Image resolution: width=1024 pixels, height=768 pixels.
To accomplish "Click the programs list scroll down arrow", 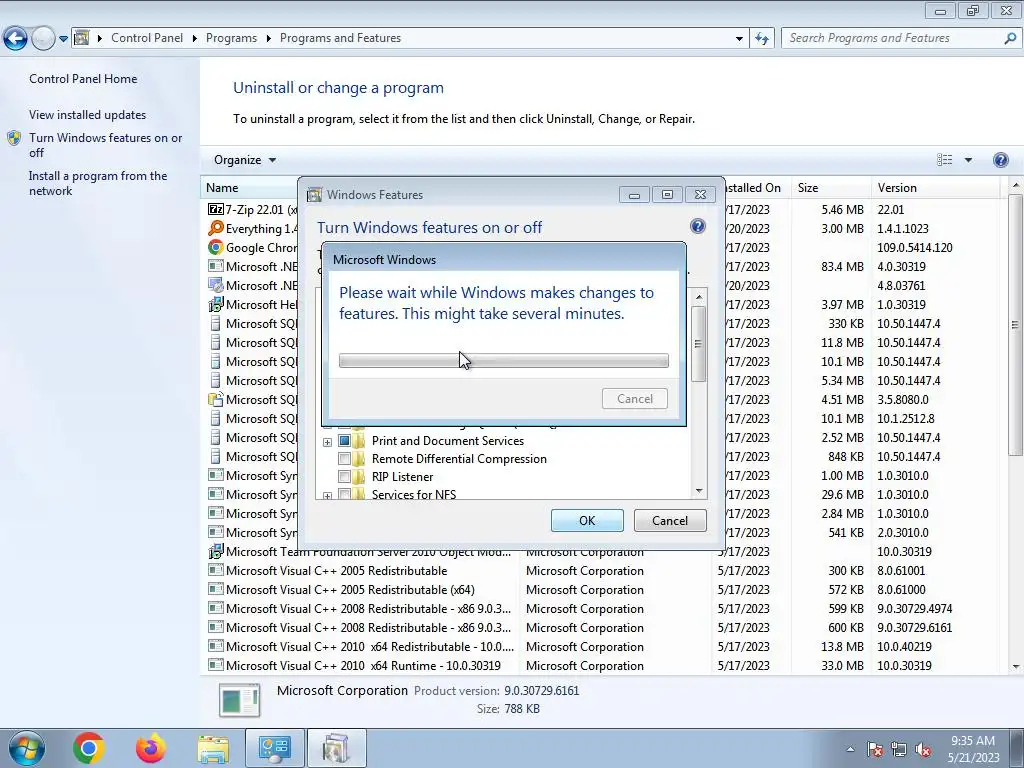I will click(x=1016, y=667).
